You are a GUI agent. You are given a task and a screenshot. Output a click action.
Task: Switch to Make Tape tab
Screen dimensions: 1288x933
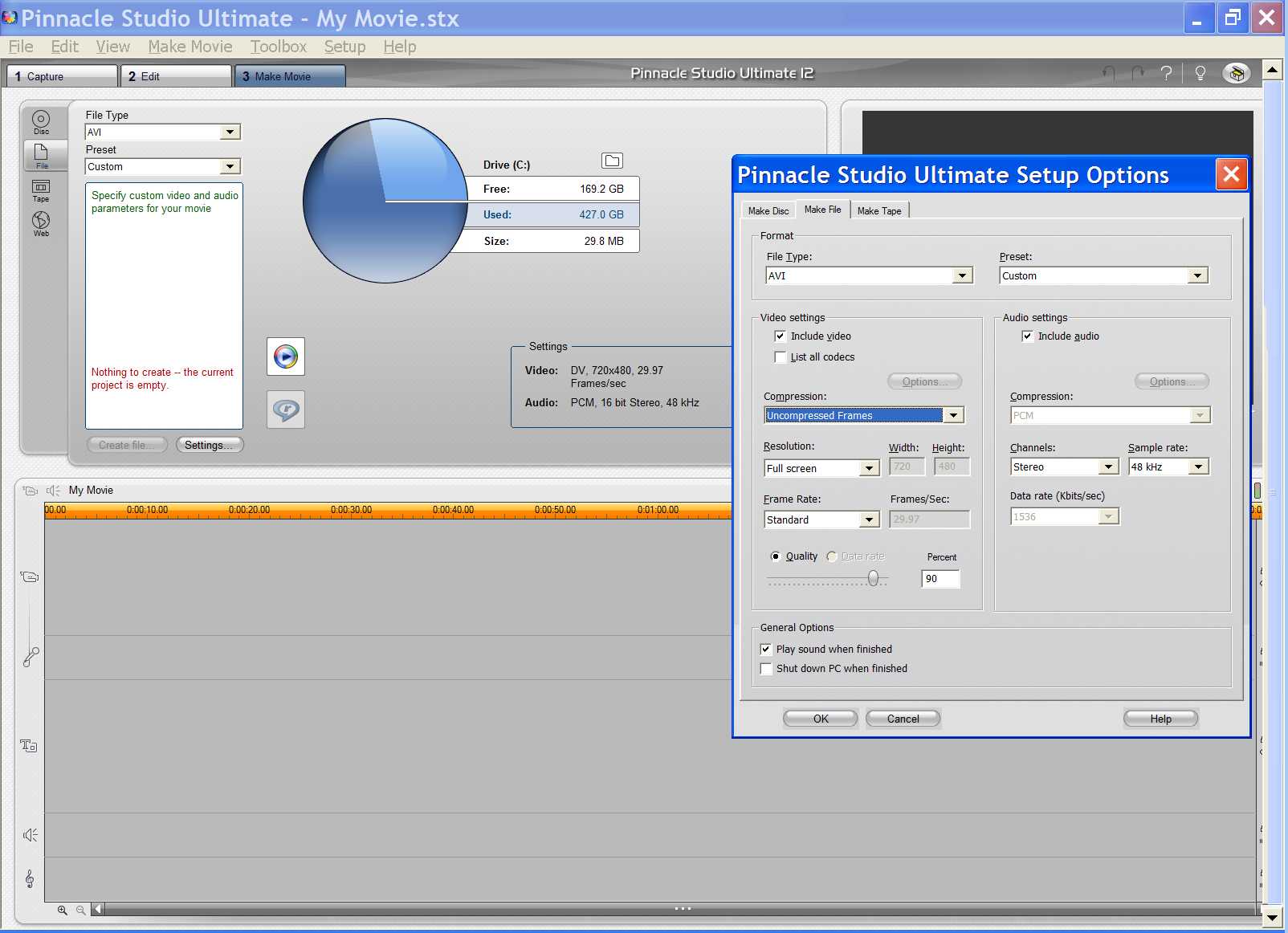(x=879, y=210)
